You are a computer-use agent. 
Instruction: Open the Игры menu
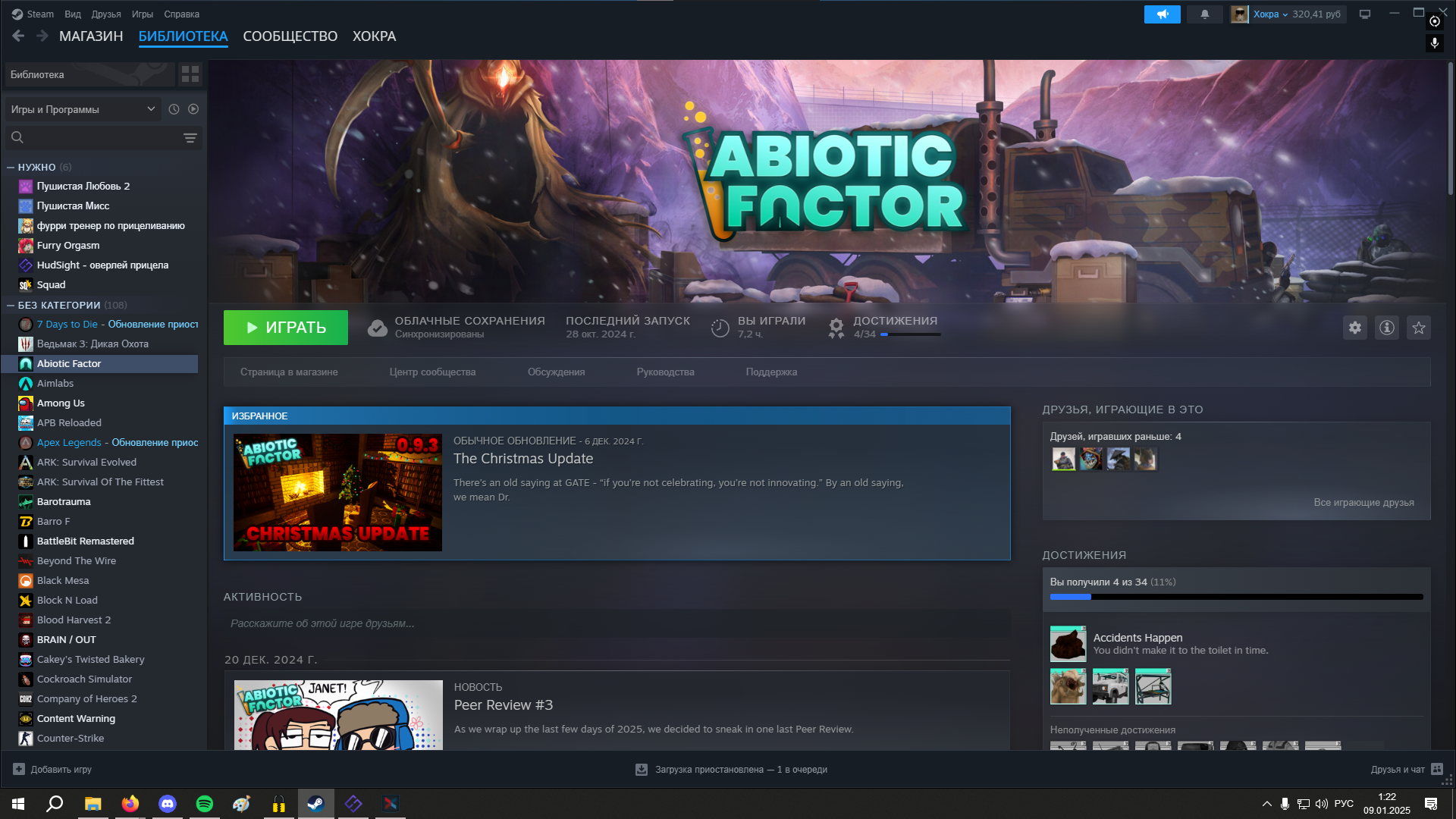click(143, 14)
